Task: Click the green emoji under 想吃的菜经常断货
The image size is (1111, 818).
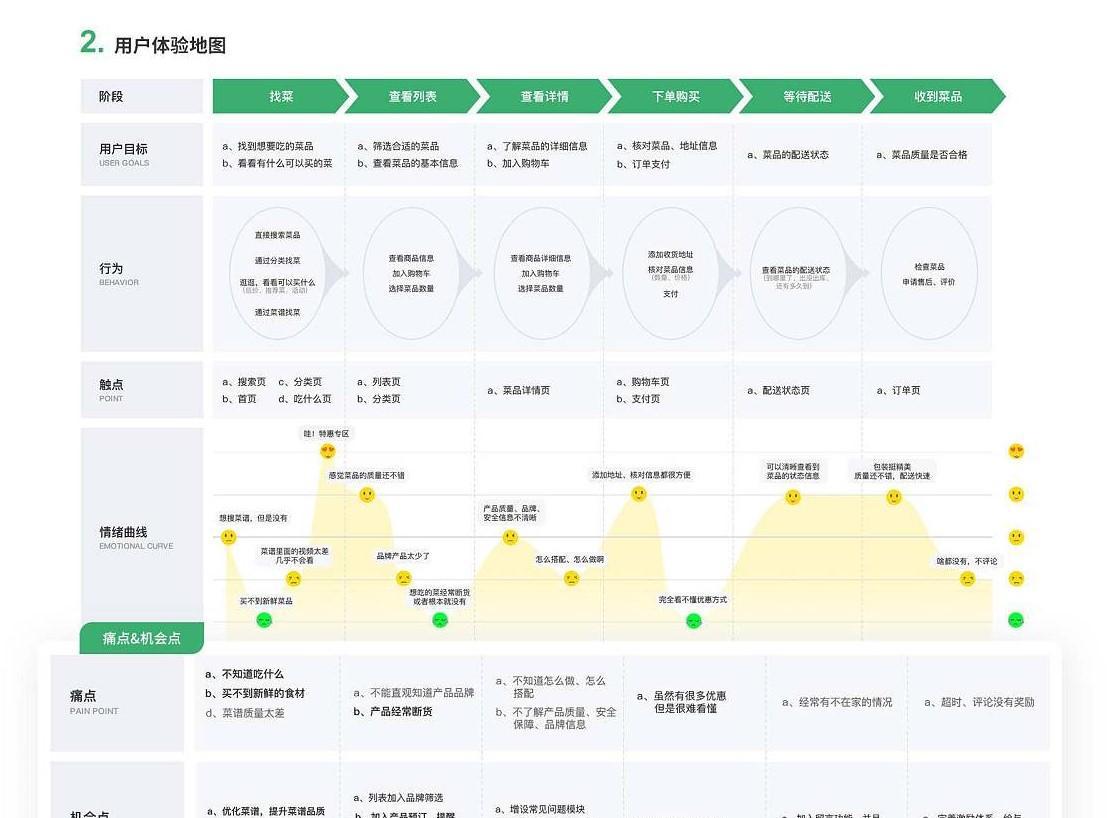Action: pos(440,620)
